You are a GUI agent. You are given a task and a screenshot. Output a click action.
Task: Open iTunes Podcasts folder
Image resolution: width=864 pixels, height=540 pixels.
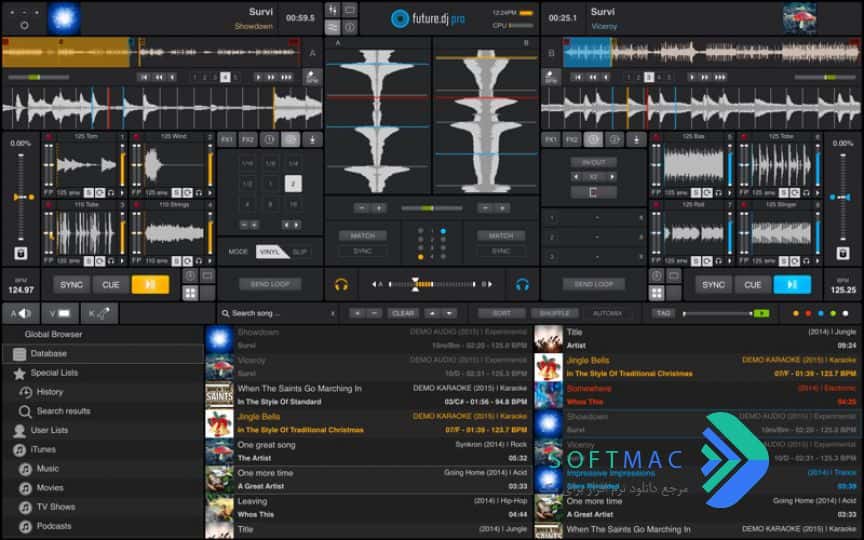(x=53, y=526)
